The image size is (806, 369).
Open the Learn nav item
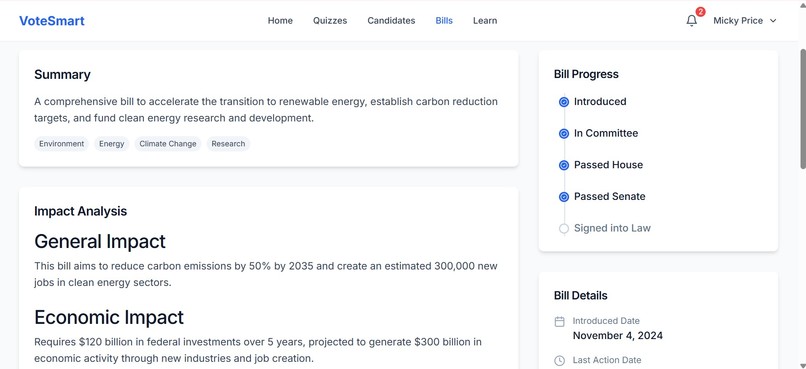click(485, 21)
